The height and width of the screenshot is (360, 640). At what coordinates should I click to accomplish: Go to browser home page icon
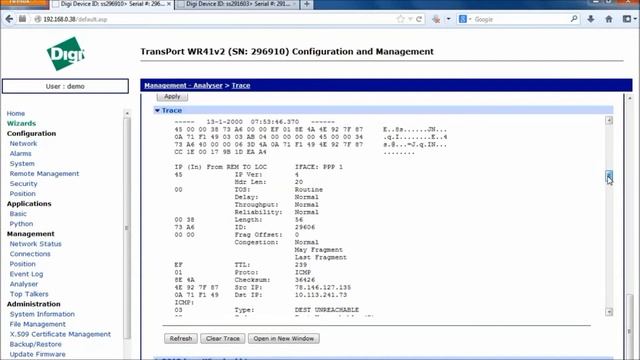pos(609,19)
